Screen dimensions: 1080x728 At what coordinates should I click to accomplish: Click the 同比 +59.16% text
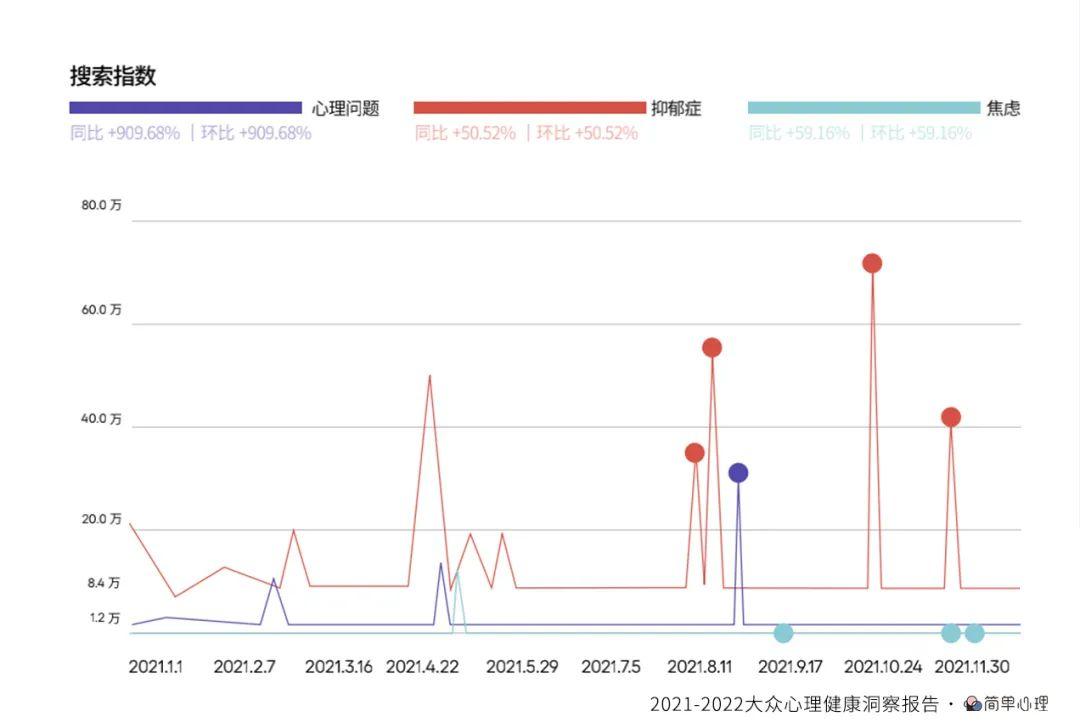point(799,133)
